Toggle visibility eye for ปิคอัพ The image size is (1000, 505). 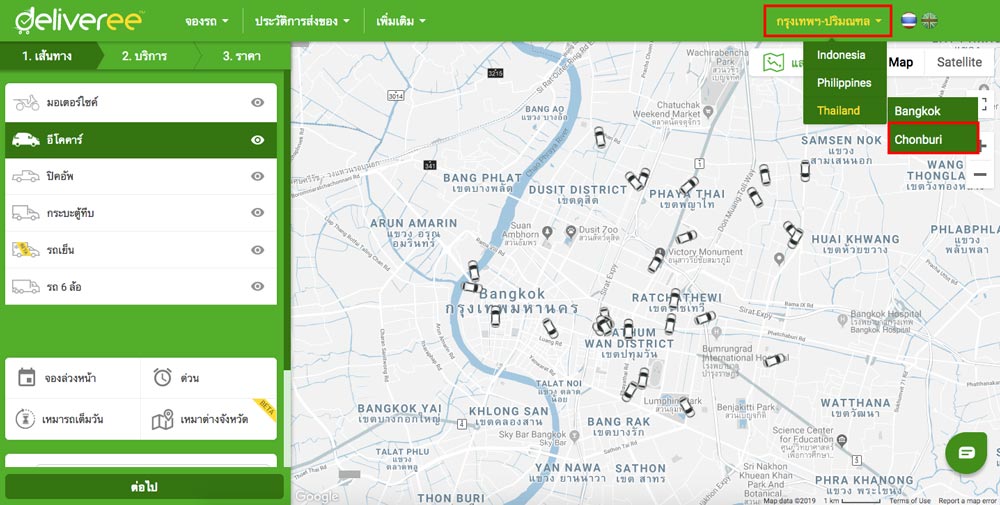click(x=257, y=176)
